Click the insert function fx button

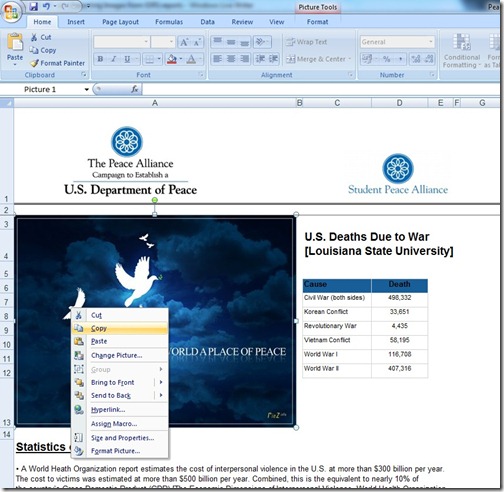pyautogui.click(x=135, y=89)
